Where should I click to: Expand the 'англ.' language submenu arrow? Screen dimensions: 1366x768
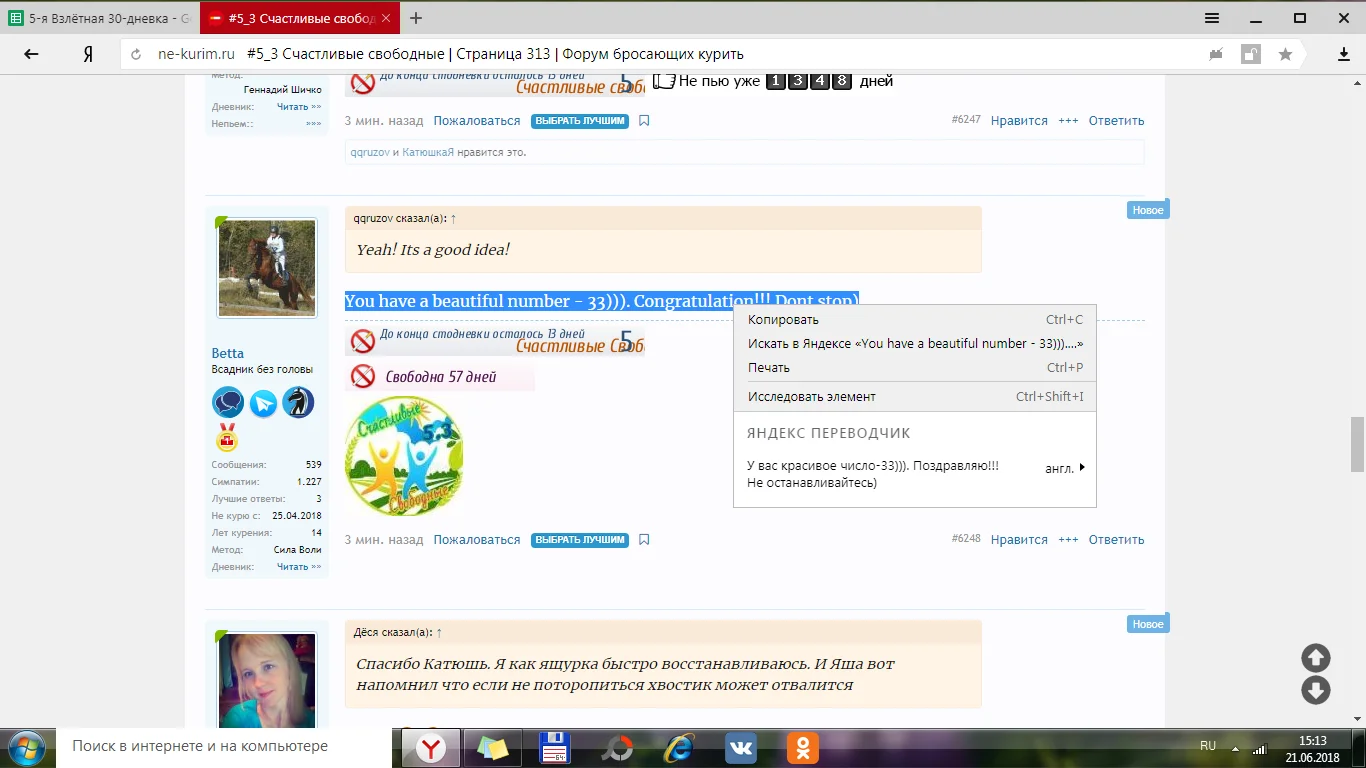pos(1082,468)
